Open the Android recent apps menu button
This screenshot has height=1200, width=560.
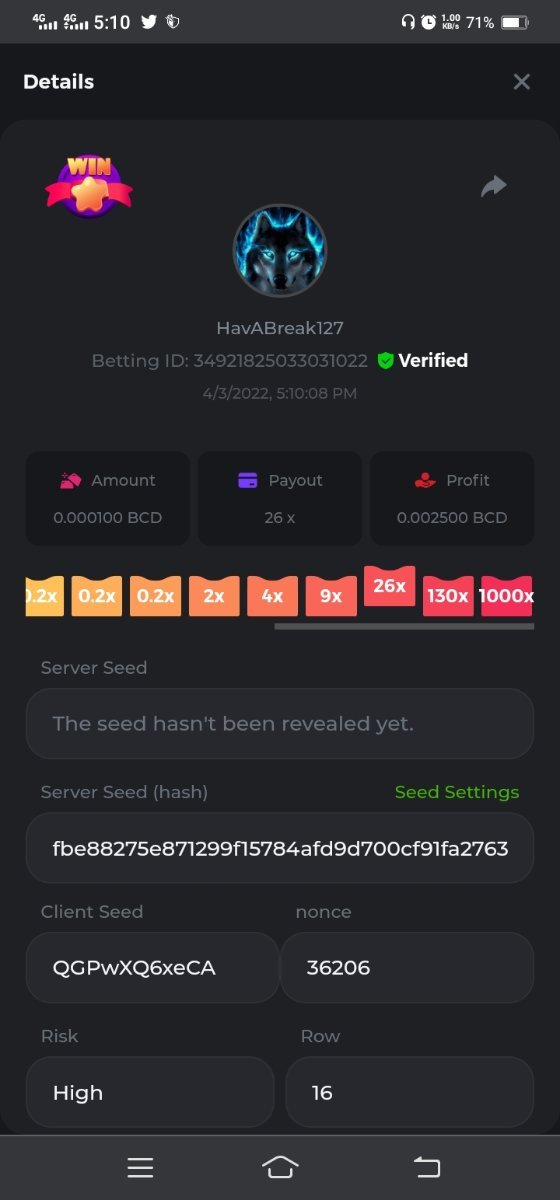coord(140,1167)
